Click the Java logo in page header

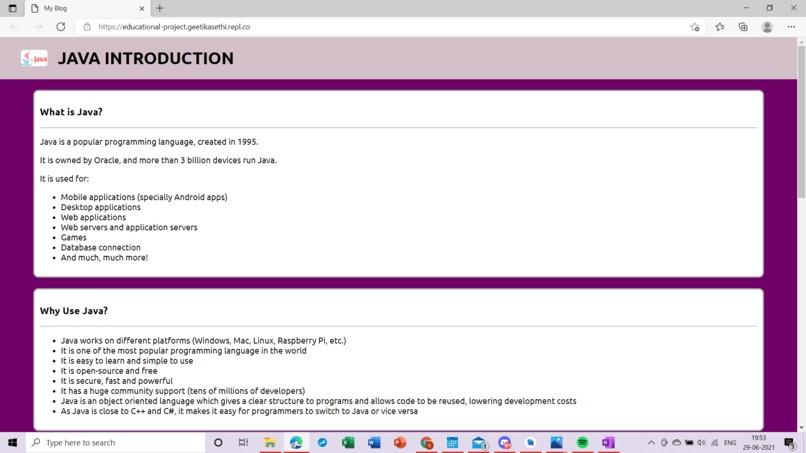(34, 58)
